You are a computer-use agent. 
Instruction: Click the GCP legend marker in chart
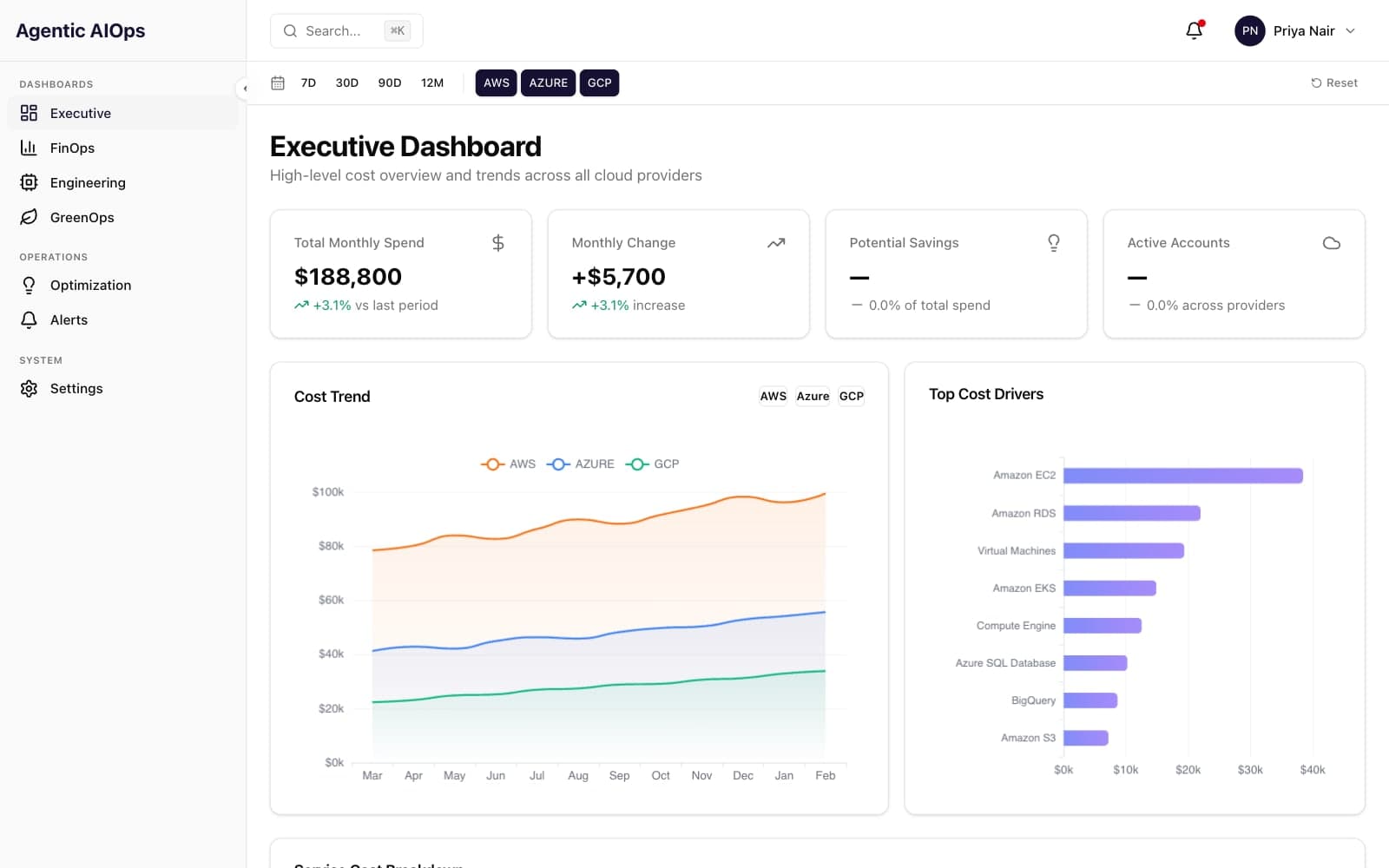[637, 464]
